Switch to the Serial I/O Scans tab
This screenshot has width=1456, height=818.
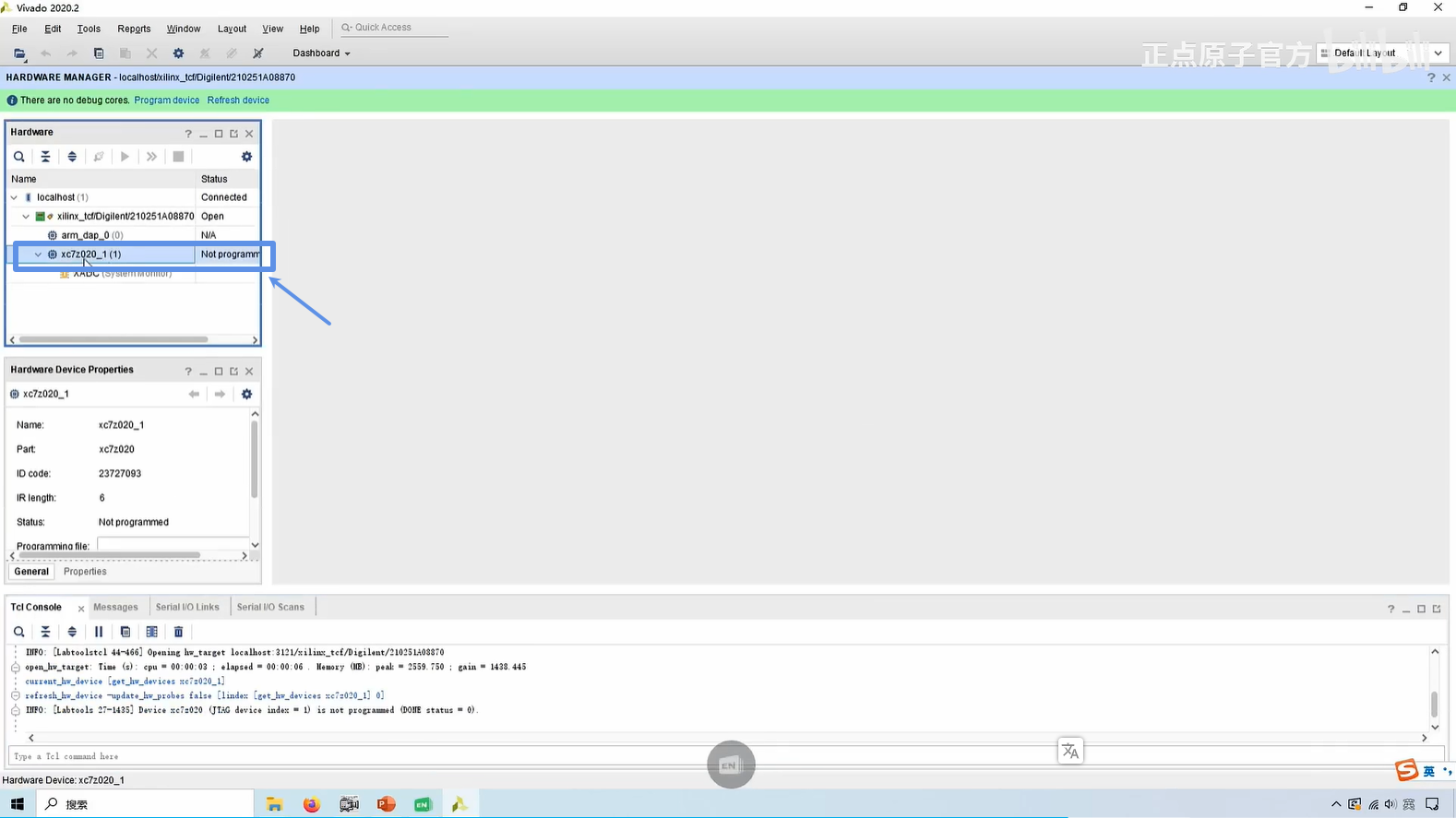pos(270,607)
